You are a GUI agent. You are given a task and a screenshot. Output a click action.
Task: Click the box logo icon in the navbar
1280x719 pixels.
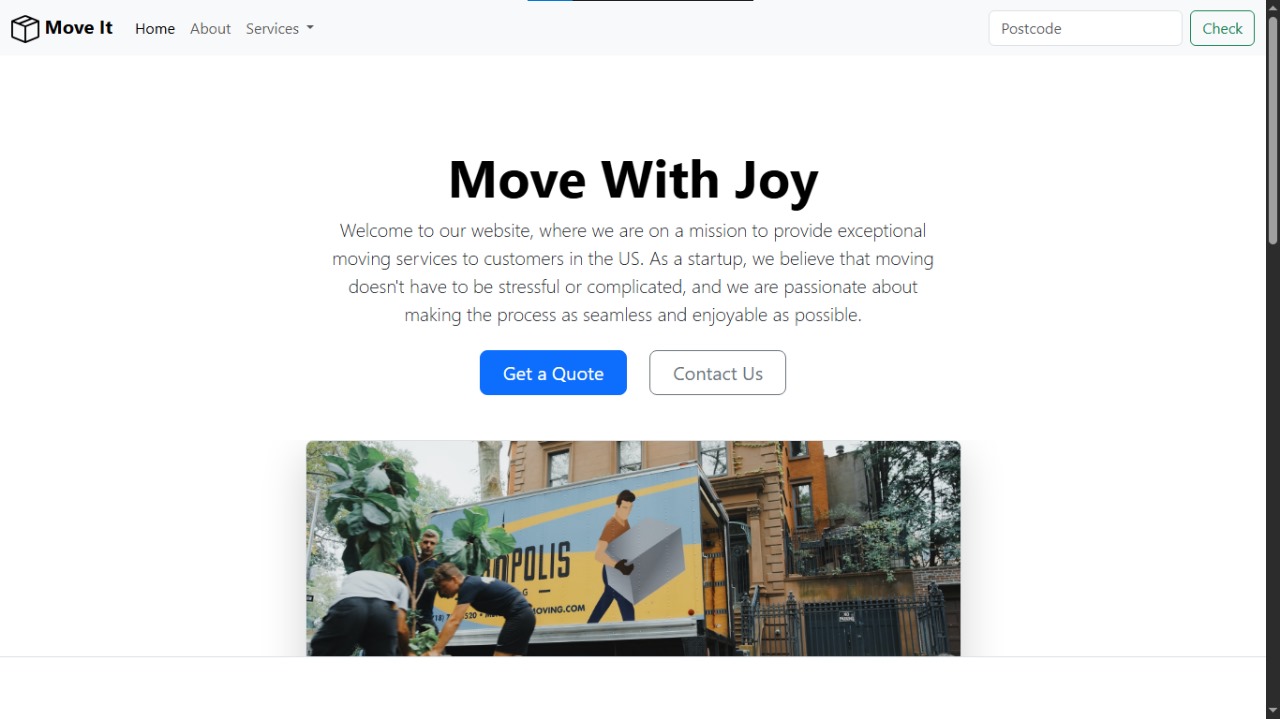(25, 29)
